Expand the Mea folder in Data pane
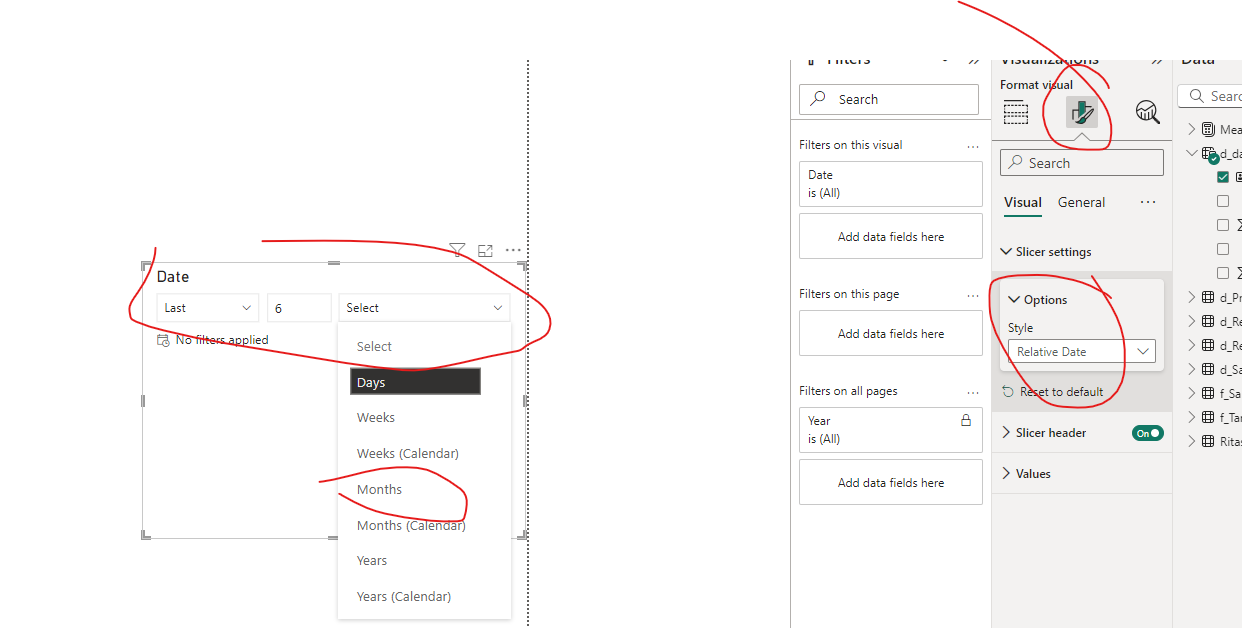This screenshot has height=628, width=1242. click(1191, 129)
